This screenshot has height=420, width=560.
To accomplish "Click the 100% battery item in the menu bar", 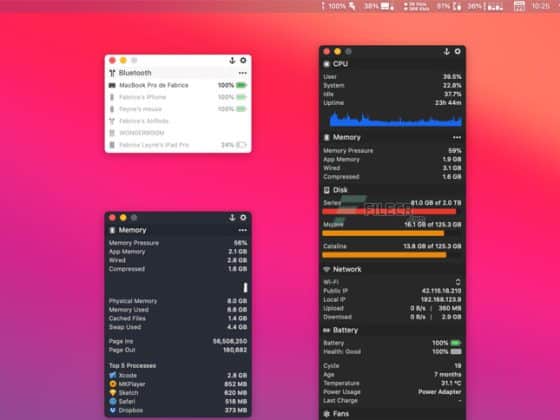I will pyautogui.click(x=338, y=6).
